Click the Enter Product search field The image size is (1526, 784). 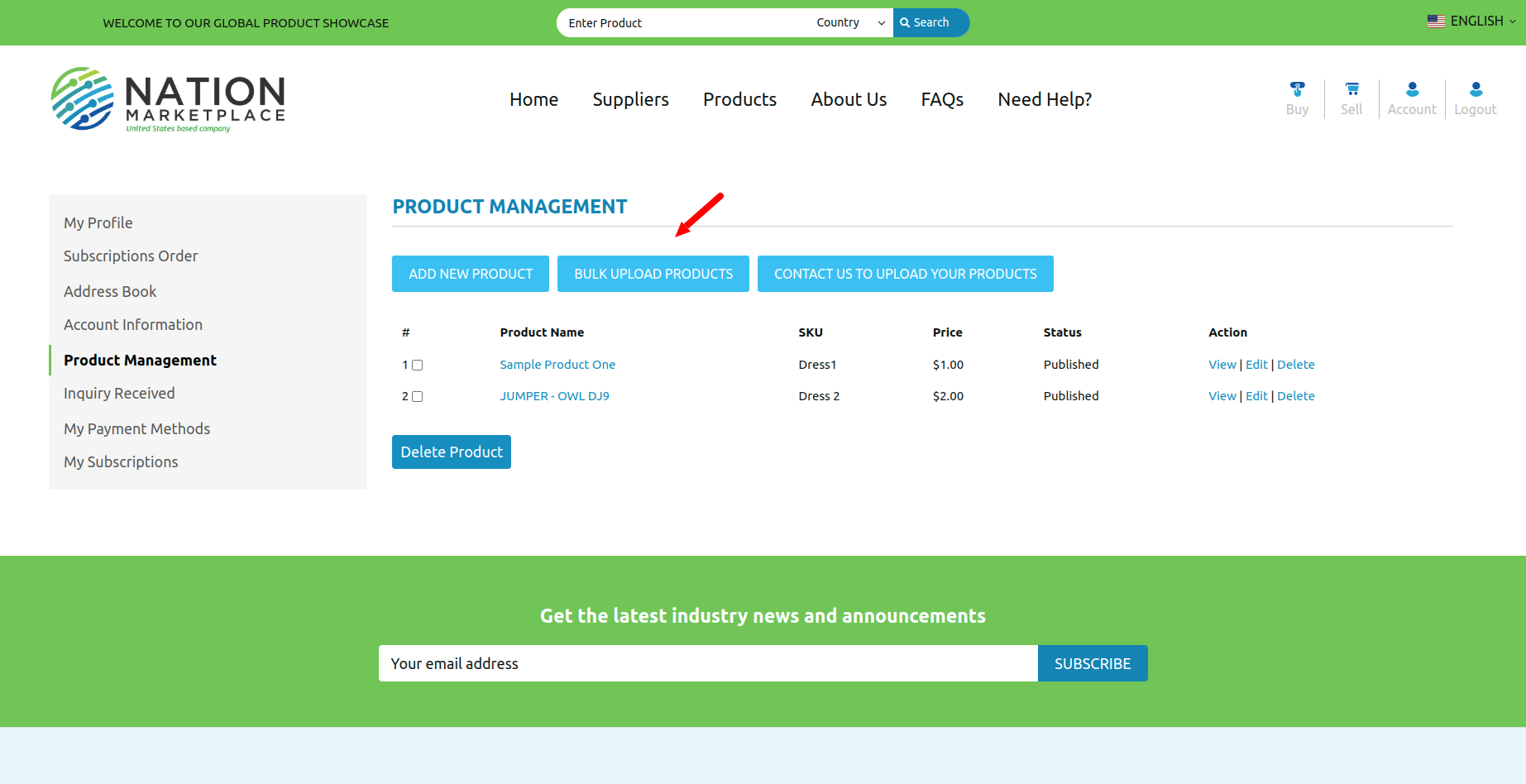(682, 23)
